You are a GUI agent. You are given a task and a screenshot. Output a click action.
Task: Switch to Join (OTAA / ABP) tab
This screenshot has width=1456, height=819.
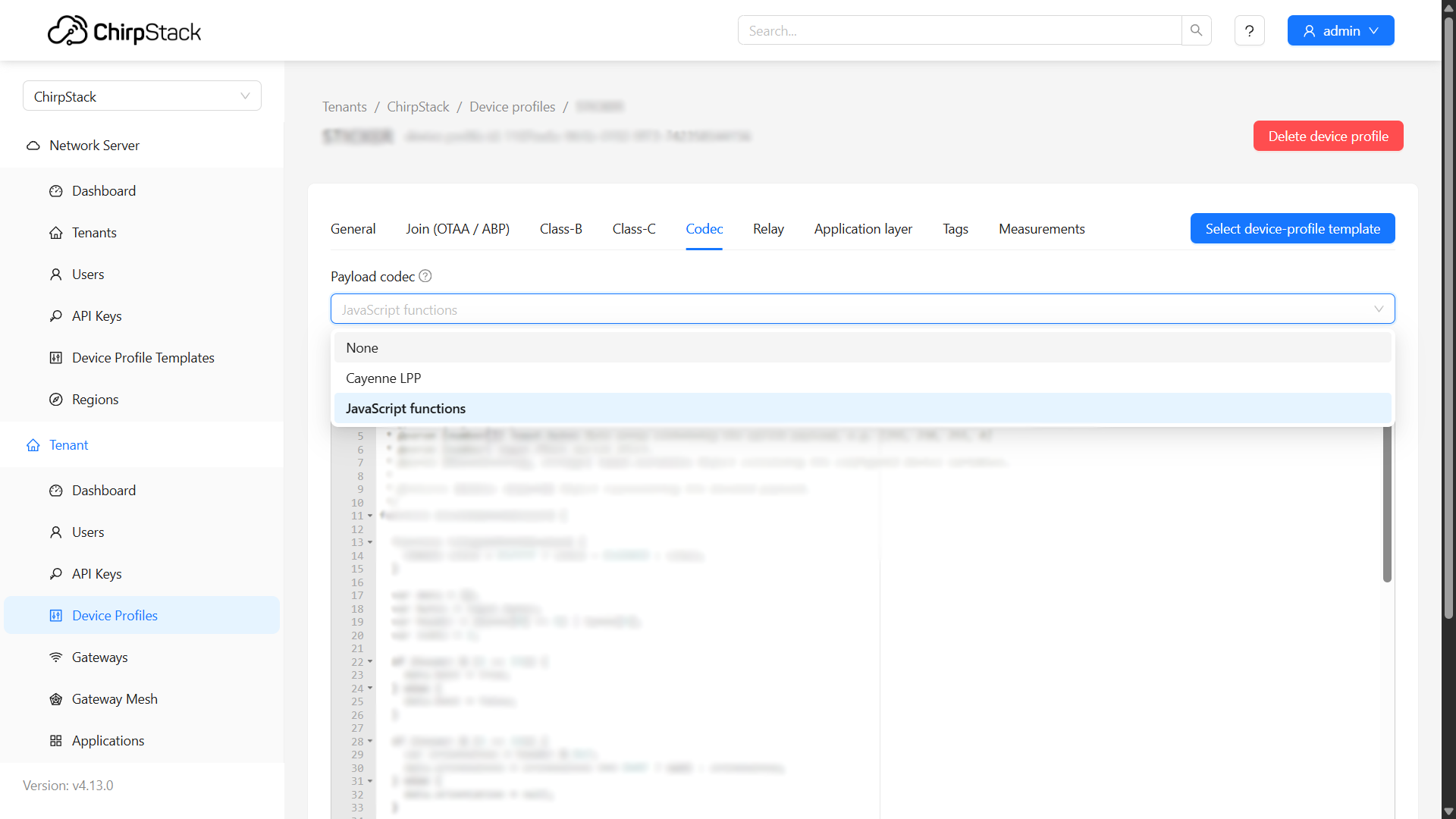pyautogui.click(x=457, y=229)
